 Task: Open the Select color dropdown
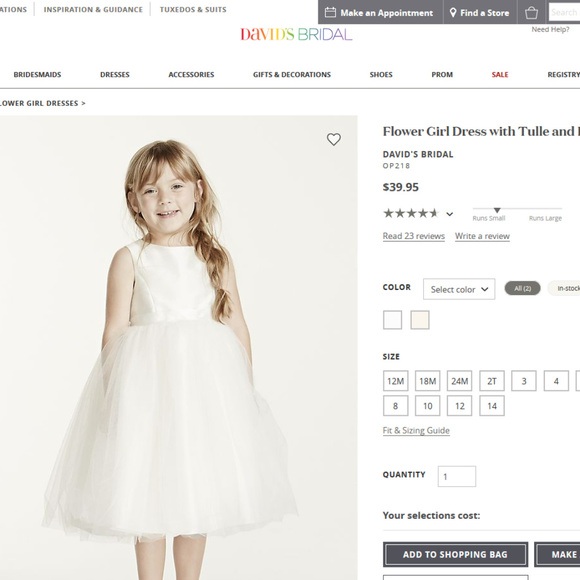point(459,289)
